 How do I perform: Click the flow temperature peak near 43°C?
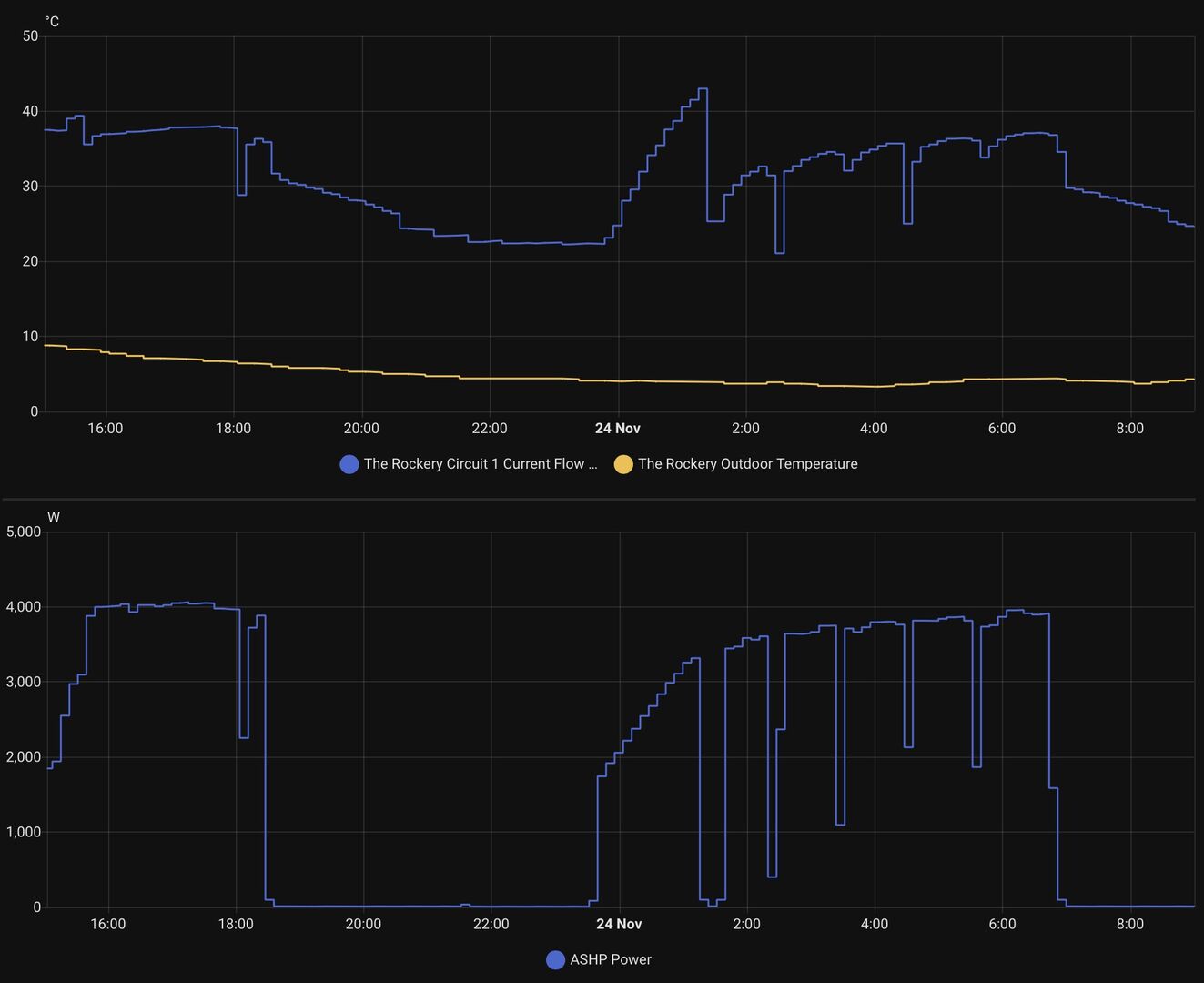pos(703,89)
